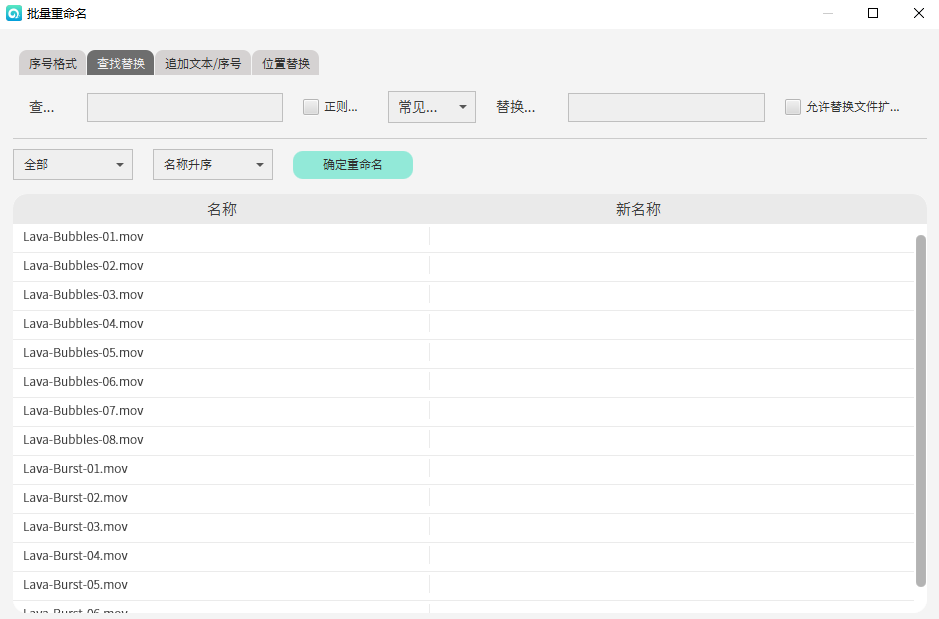Click the file list vertical scrollbar
The height and width of the screenshot is (619, 939).
(921, 411)
